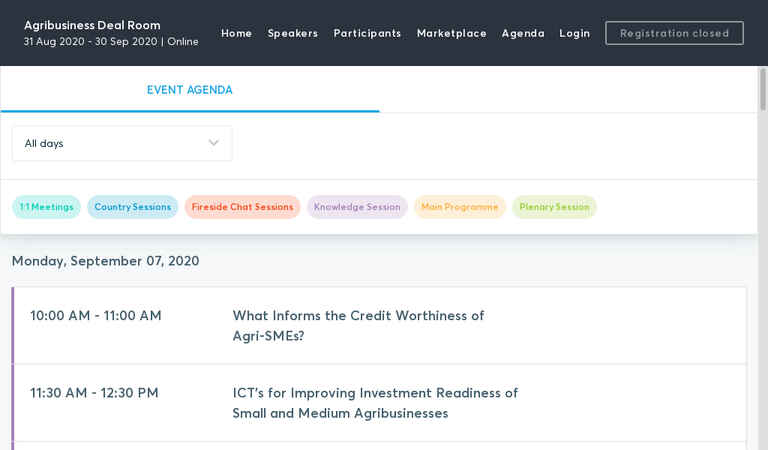
Task: Click the Login link
Action: pos(575,33)
